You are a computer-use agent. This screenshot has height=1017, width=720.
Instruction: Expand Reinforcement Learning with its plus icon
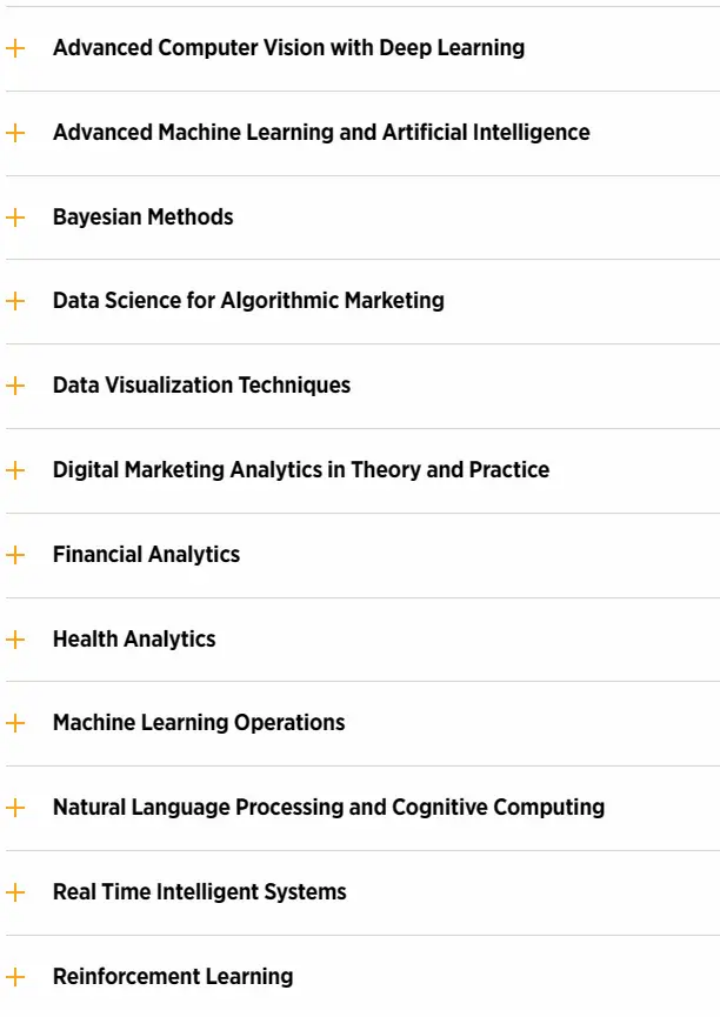coord(15,977)
